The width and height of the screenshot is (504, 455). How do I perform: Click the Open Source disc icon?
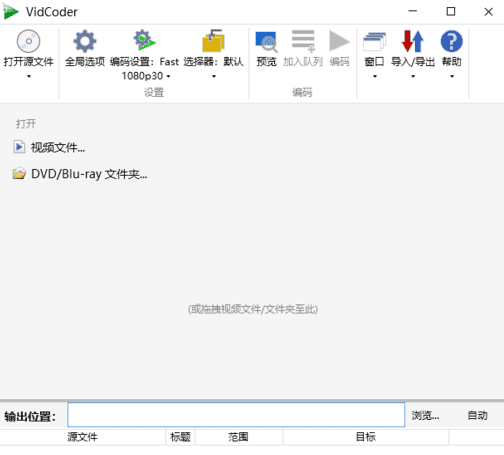click(x=28, y=41)
